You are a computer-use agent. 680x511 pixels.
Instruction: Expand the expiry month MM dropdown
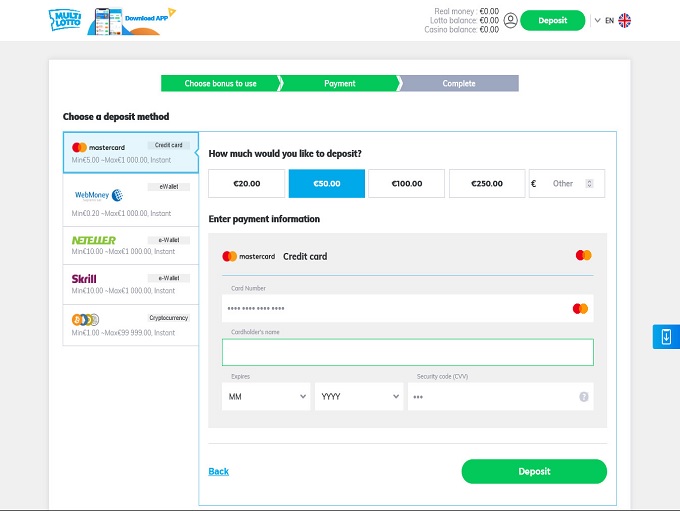(x=266, y=397)
